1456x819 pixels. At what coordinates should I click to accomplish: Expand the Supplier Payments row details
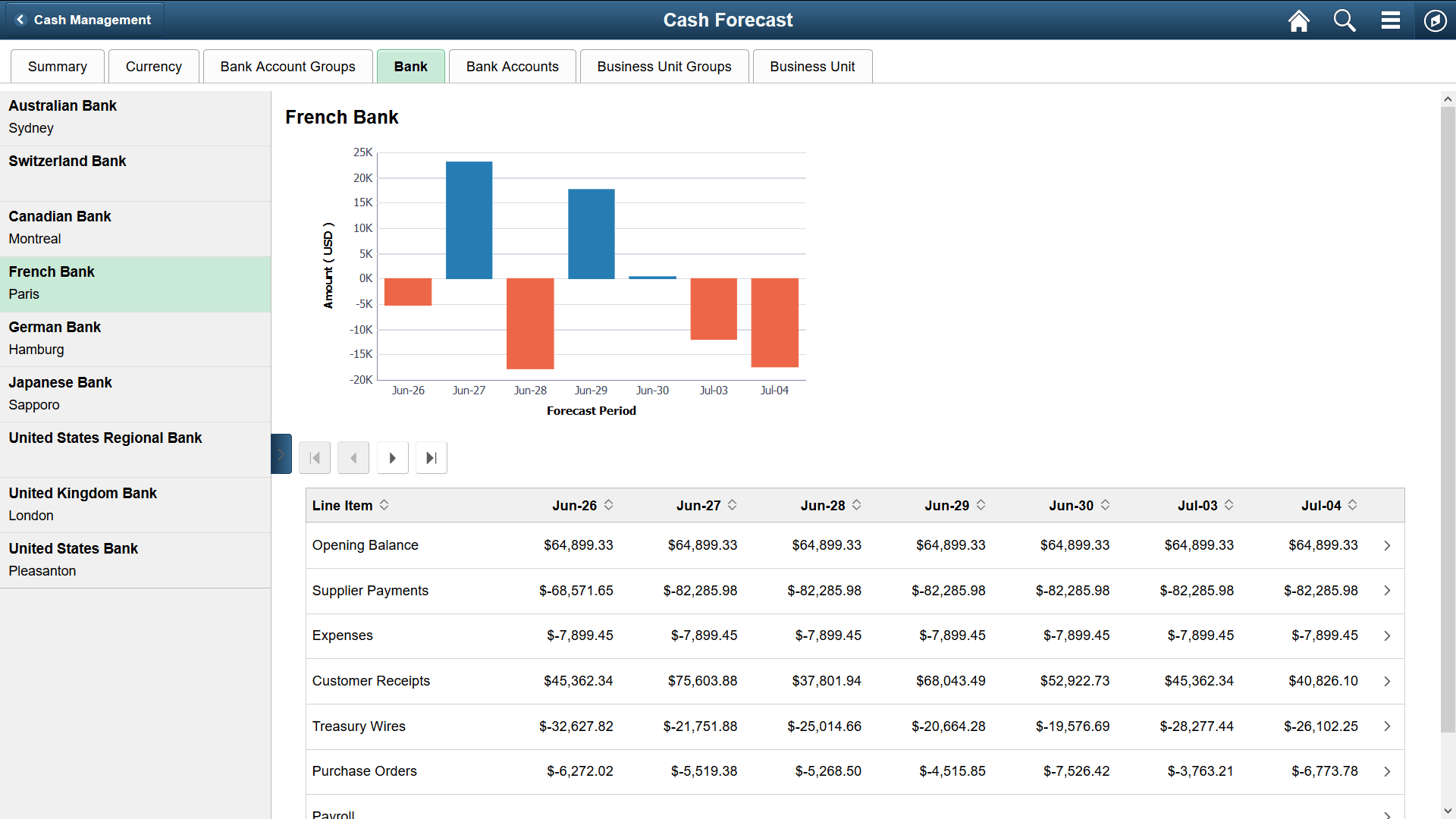click(1387, 591)
